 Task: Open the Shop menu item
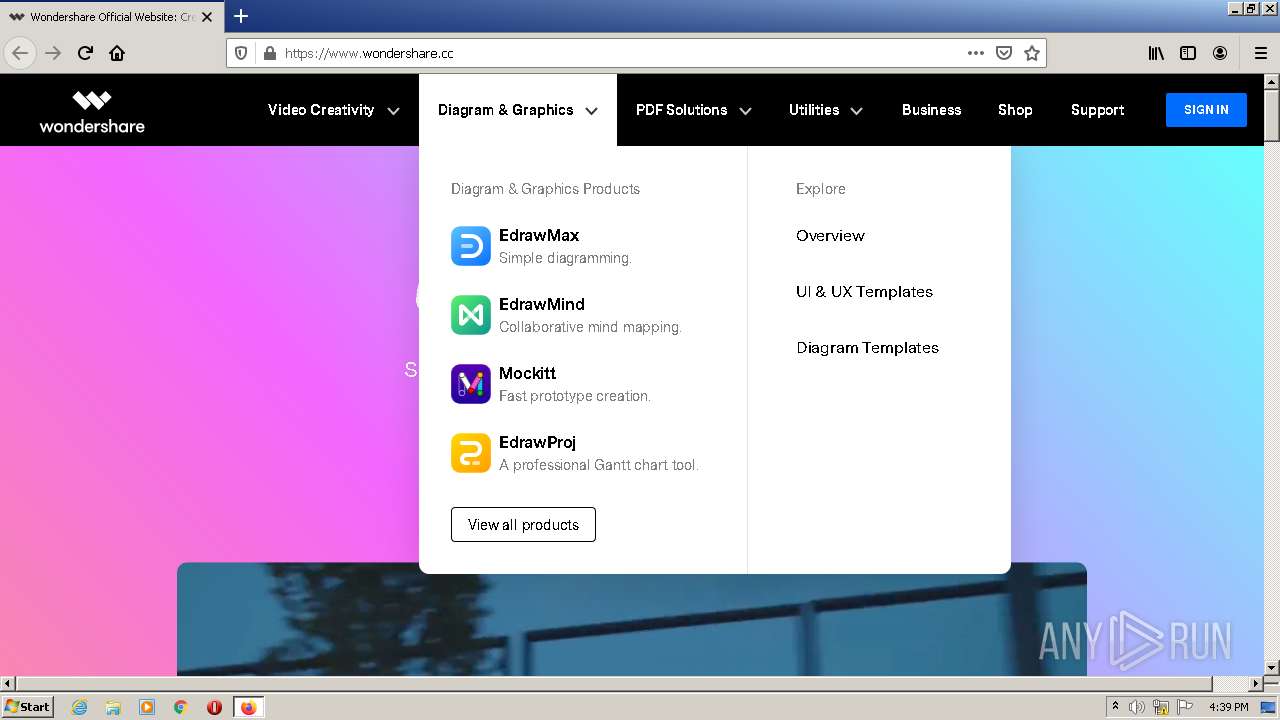(1015, 110)
